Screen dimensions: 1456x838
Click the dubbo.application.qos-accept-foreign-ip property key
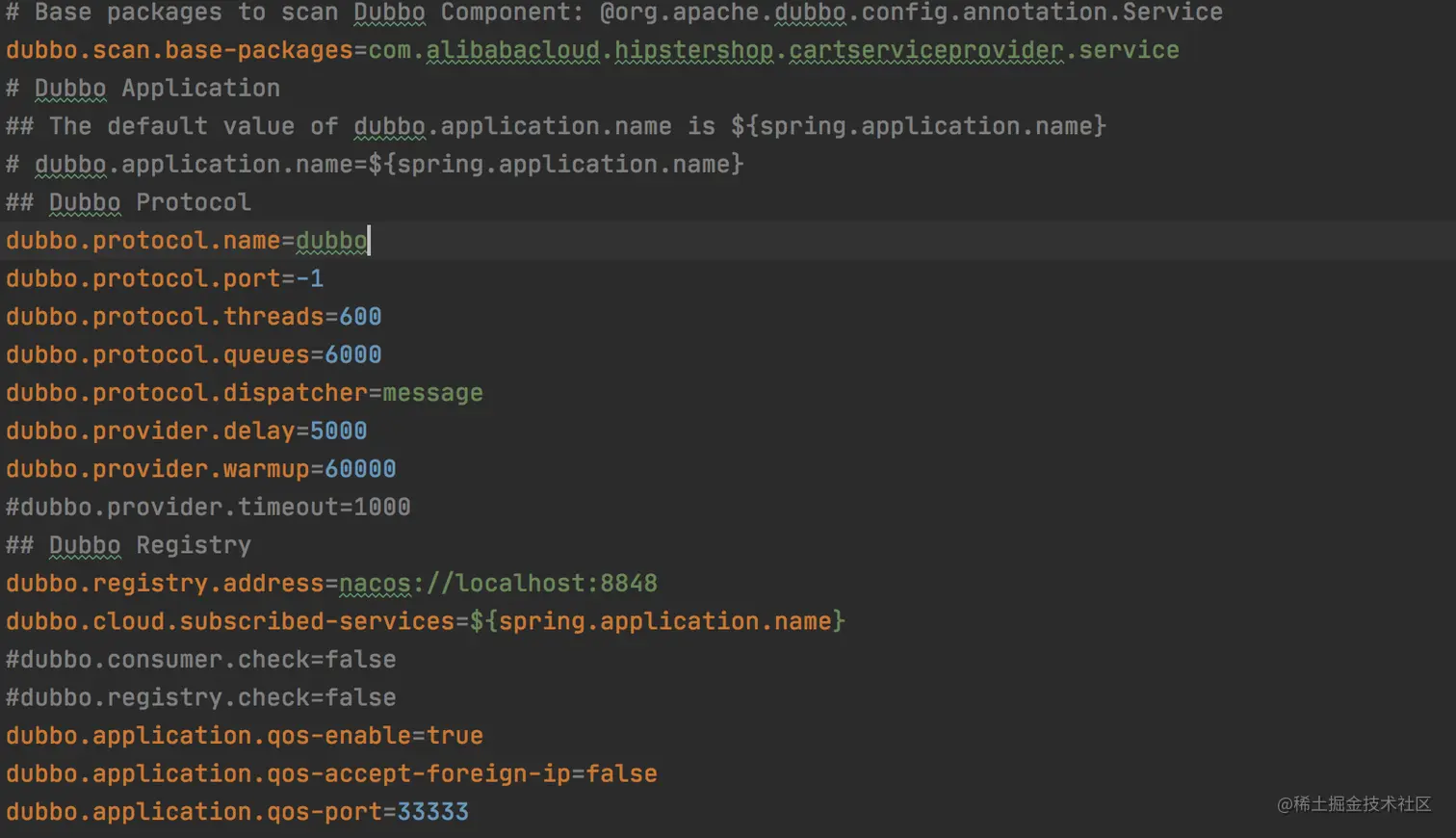[x=289, y=774]
